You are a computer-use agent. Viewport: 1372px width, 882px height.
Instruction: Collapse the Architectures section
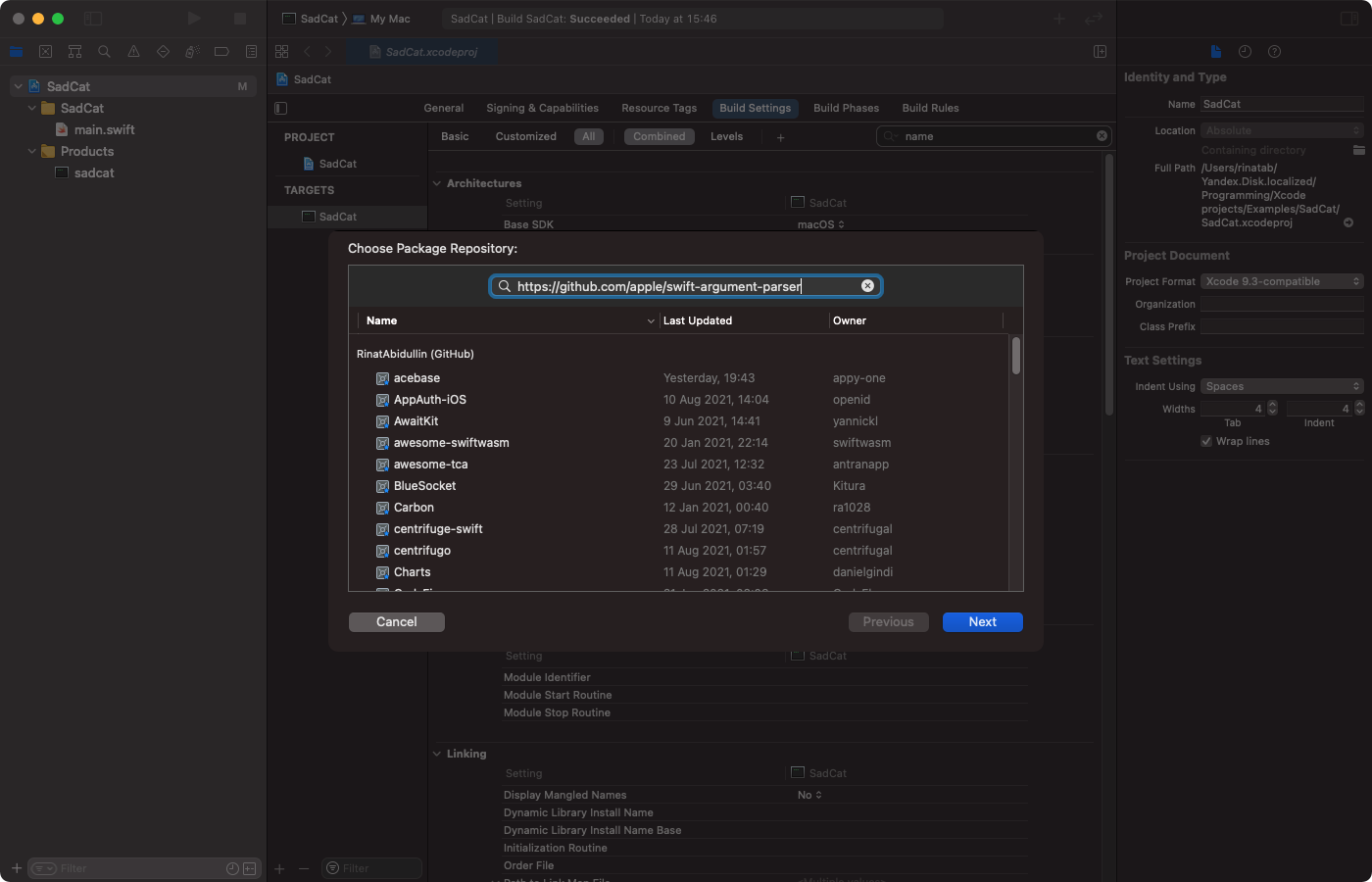pyautogui.click(x=437, y=183)
